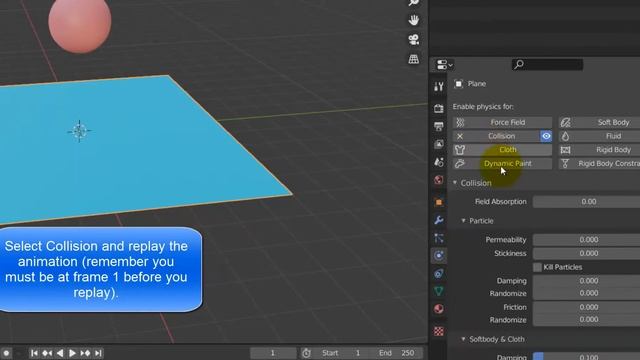Click the pan view hand icon

413,20
